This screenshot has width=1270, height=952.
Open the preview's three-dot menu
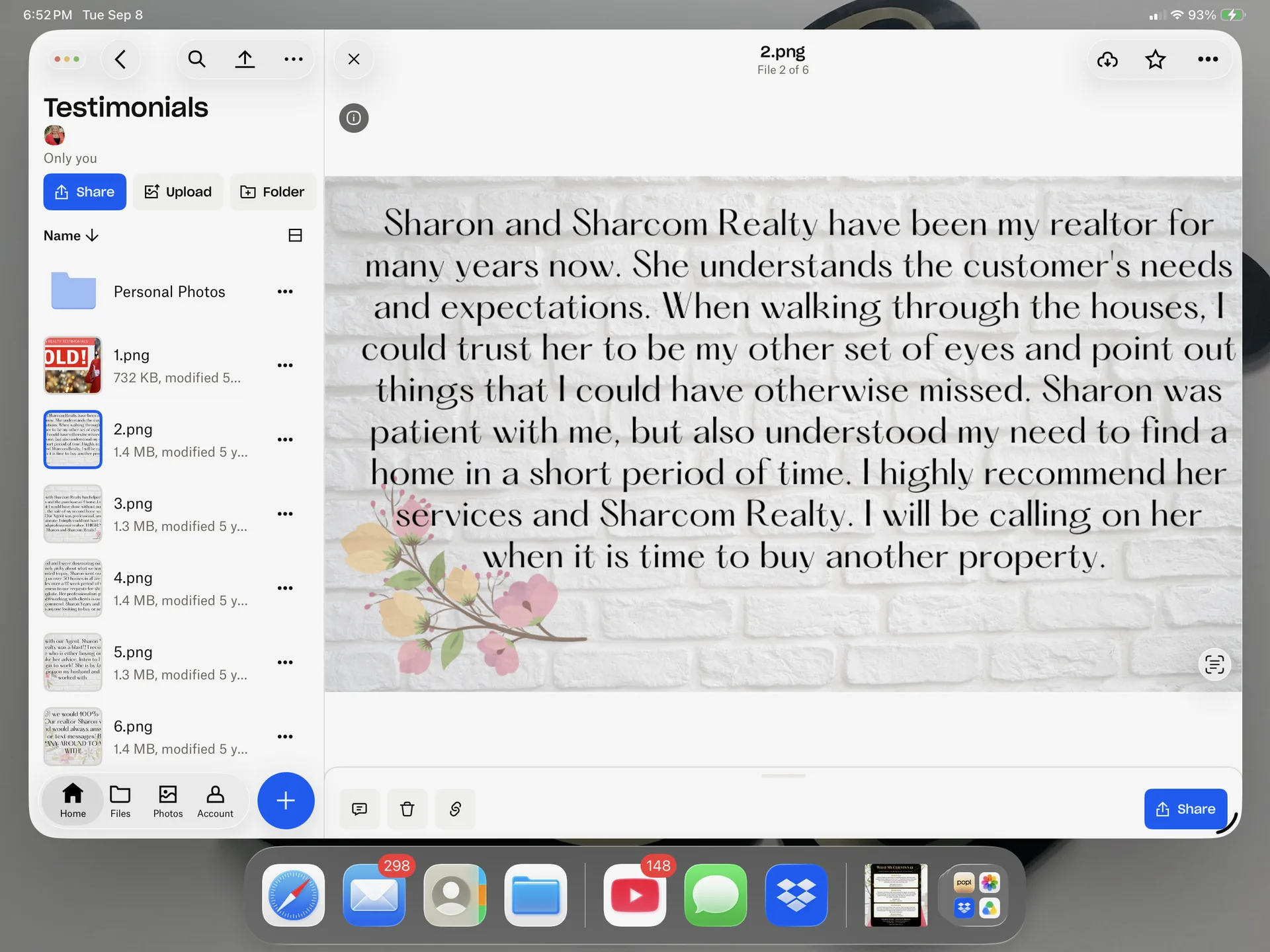pyautogui.click(x=1208, y=59)
